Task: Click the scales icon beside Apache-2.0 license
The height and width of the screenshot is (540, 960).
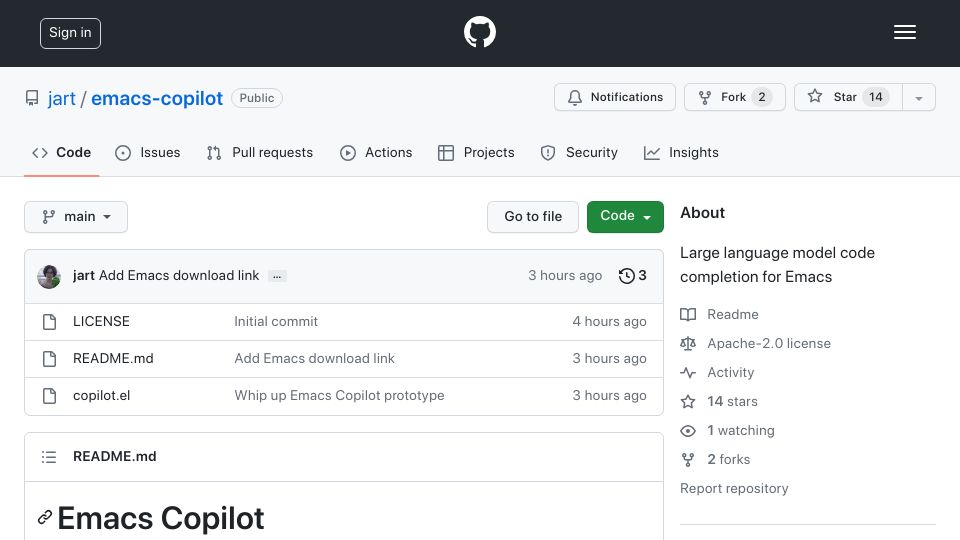Action: point(688,343)
